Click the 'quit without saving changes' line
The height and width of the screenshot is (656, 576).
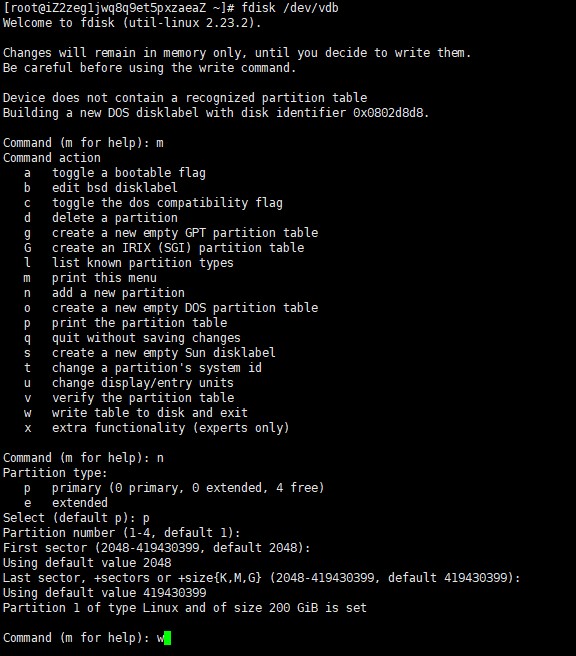[x=132, y=338]
